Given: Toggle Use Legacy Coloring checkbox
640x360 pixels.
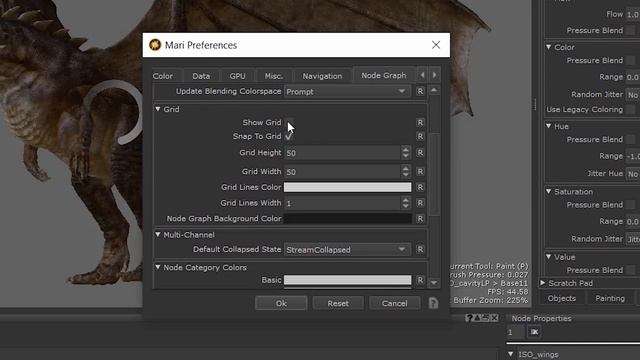Looking at the screenshot, I should pyautogui.click(x=631, y=109).
